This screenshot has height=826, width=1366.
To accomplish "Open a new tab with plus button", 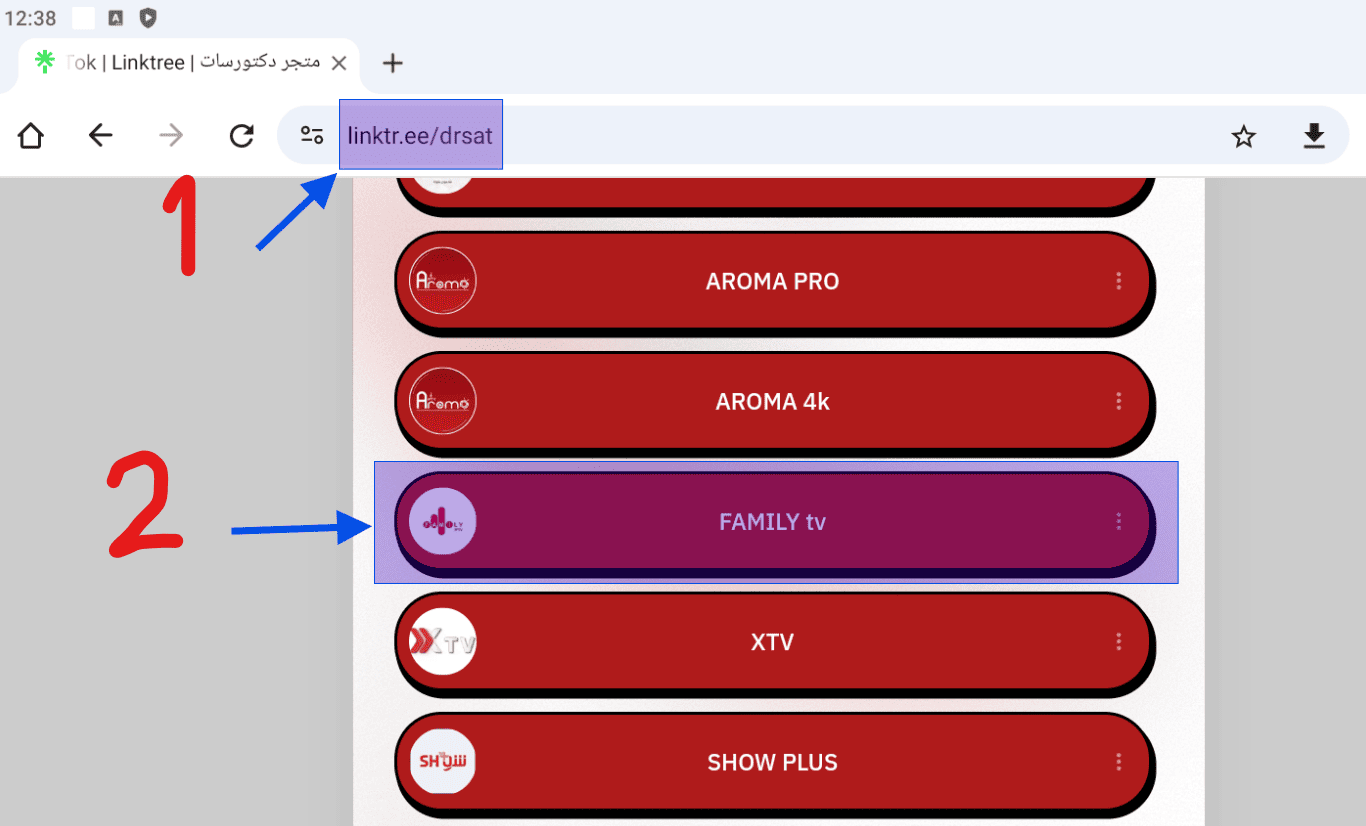I will coord(393,63).
